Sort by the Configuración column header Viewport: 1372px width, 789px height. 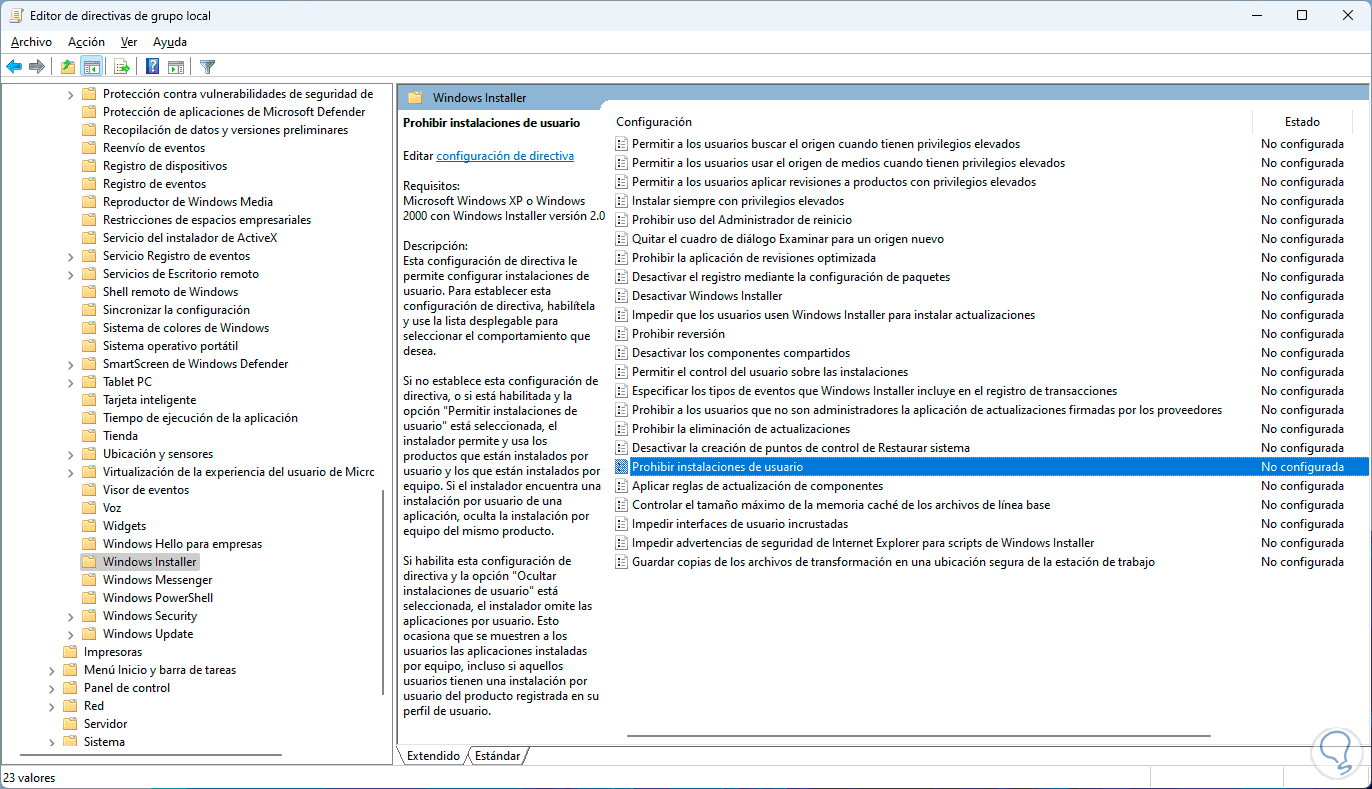point(653,122)
